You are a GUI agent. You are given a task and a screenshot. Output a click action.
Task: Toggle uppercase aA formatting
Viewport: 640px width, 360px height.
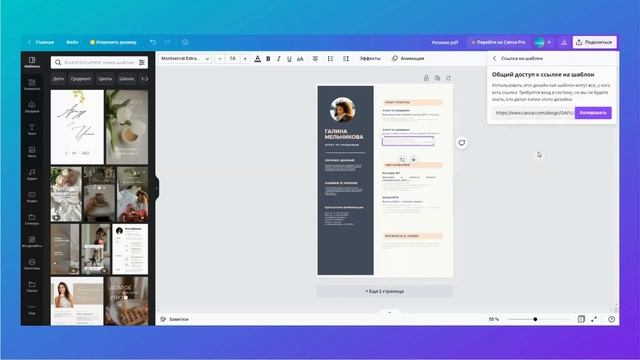coord(300,59)
